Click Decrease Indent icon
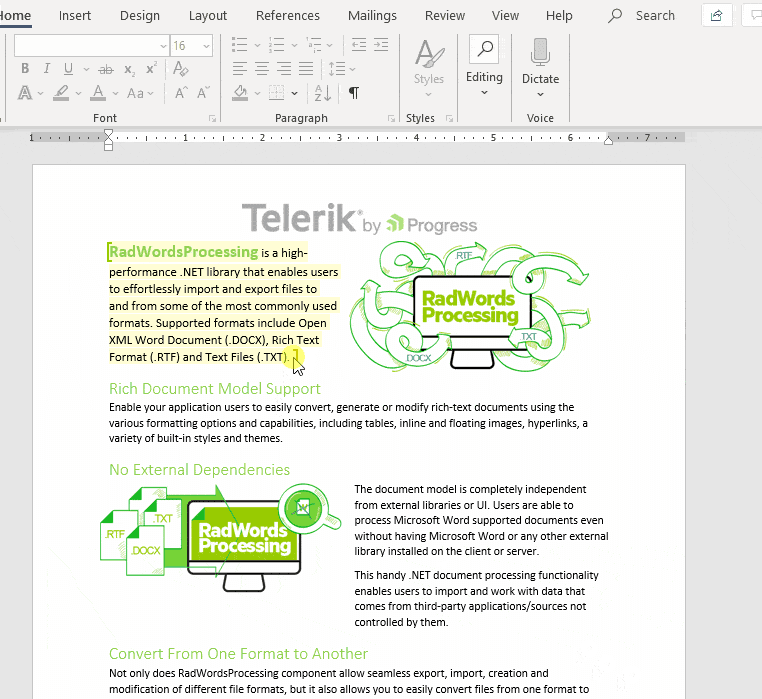The width and height of the screenshot is (762, 699). [x=359, y=45]
